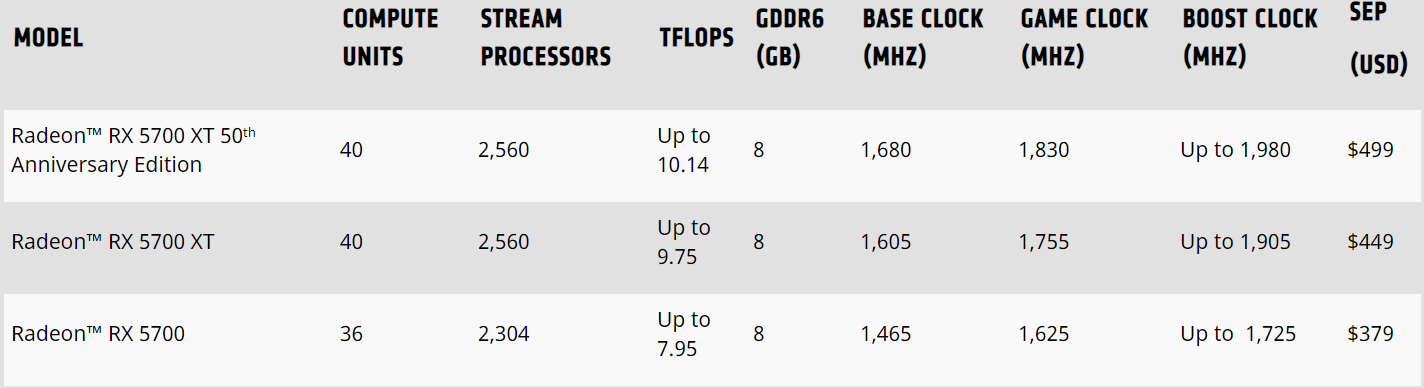This screenshot has width=1424, height=388.
Task: Select the TFLOPS column header
Action: click(696, 38)
